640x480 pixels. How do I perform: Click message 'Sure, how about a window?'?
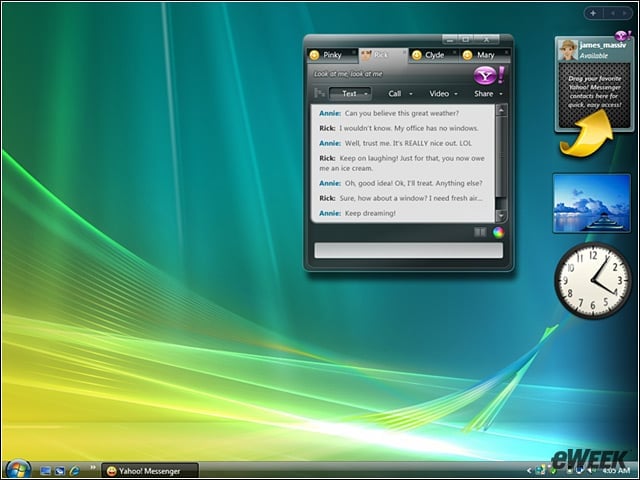coord(382,198)
